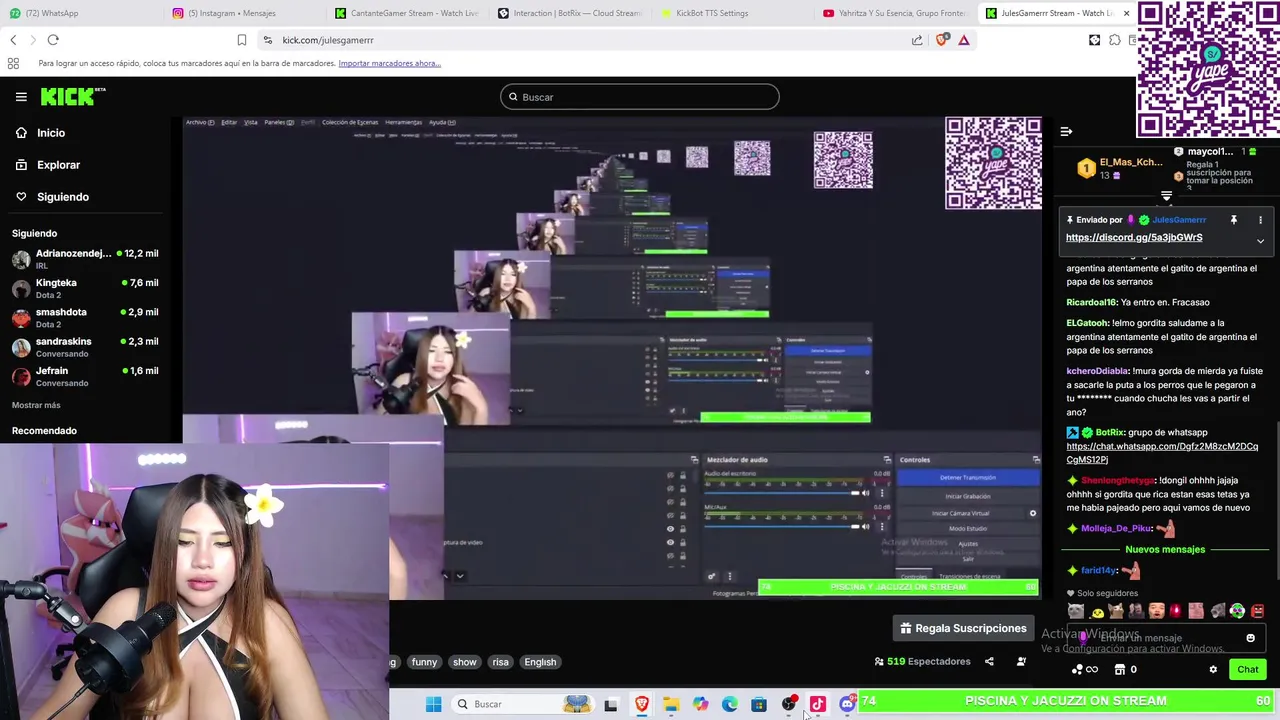Toggle the lock on the video capture source row

tap(682, 542)
